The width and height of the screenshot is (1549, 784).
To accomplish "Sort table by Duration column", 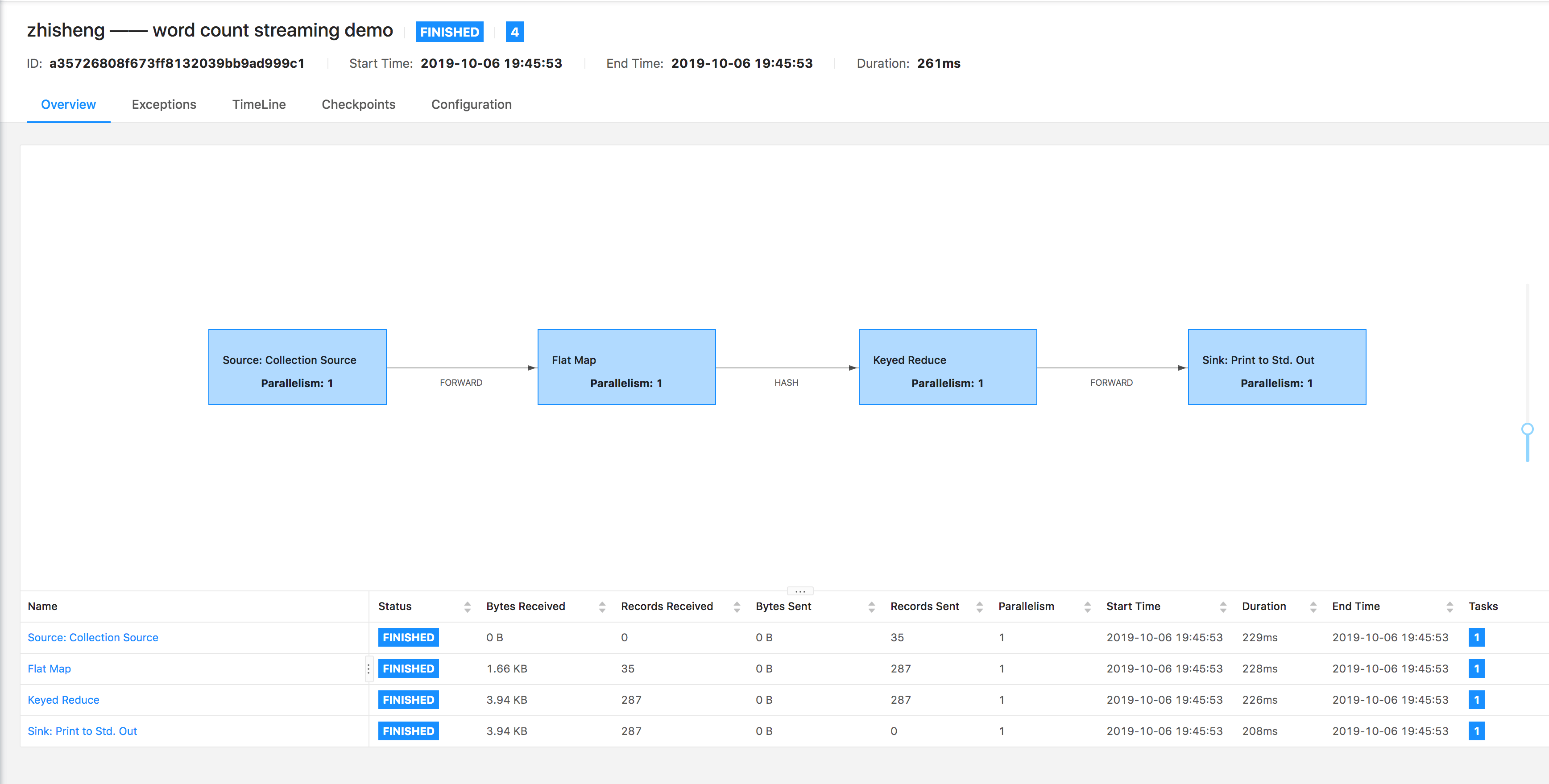I will [x=1313, y=607].
